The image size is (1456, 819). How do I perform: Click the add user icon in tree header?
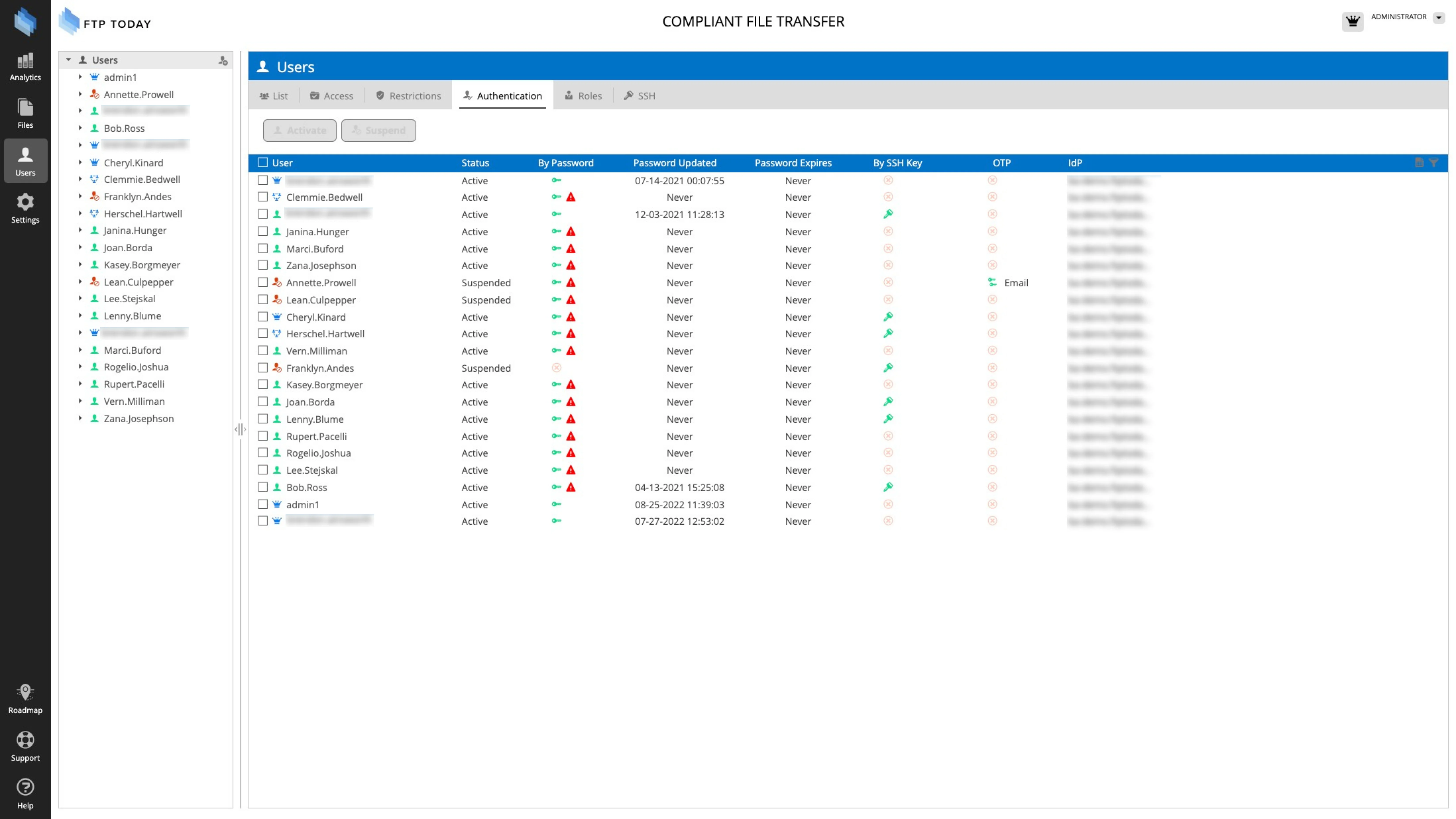point(223,61)
